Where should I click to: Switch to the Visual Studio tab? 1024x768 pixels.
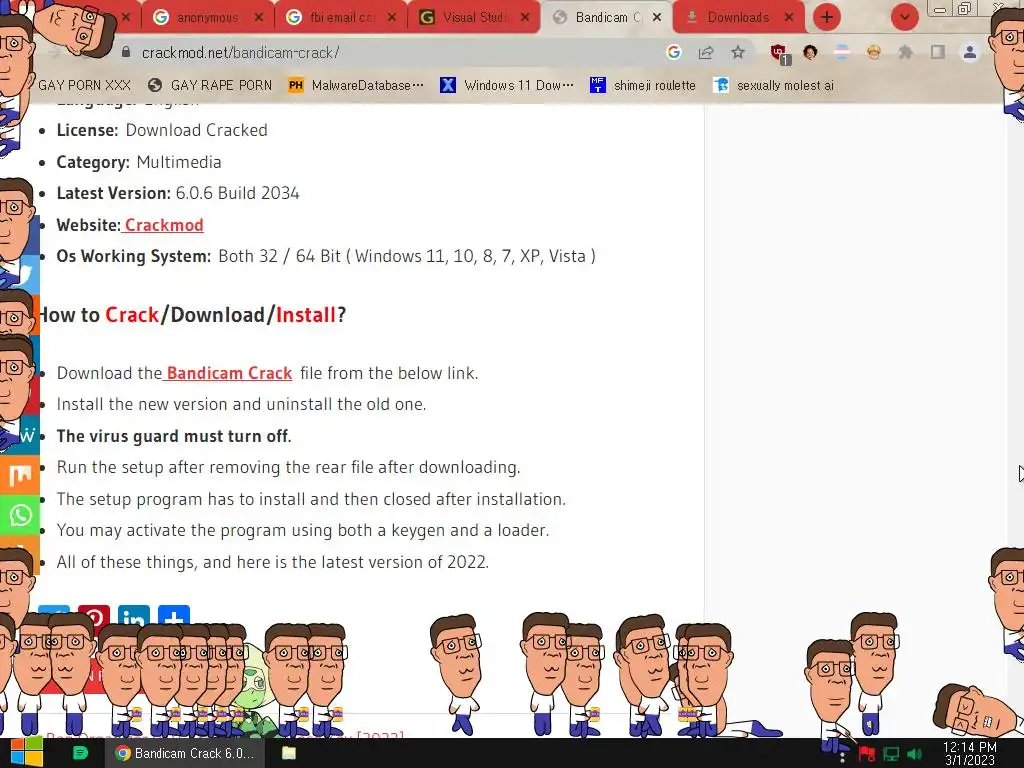click(475, 18)
